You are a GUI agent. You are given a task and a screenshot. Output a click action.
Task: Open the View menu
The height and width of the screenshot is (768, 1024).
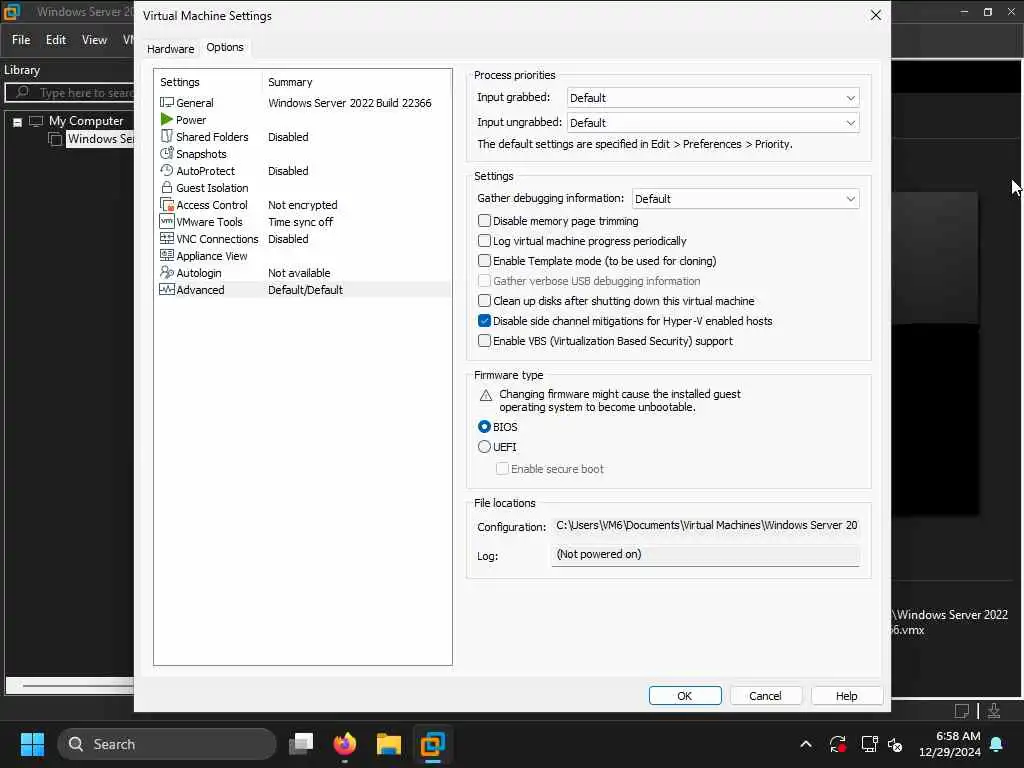(x=94, y=40)
